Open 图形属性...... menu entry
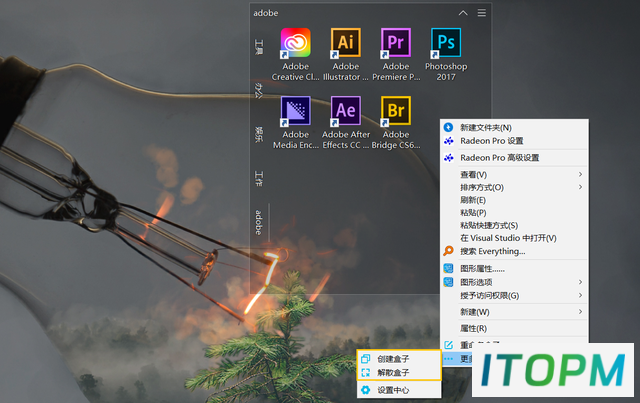This screenshot has width=640, height=403. point(514,269)
